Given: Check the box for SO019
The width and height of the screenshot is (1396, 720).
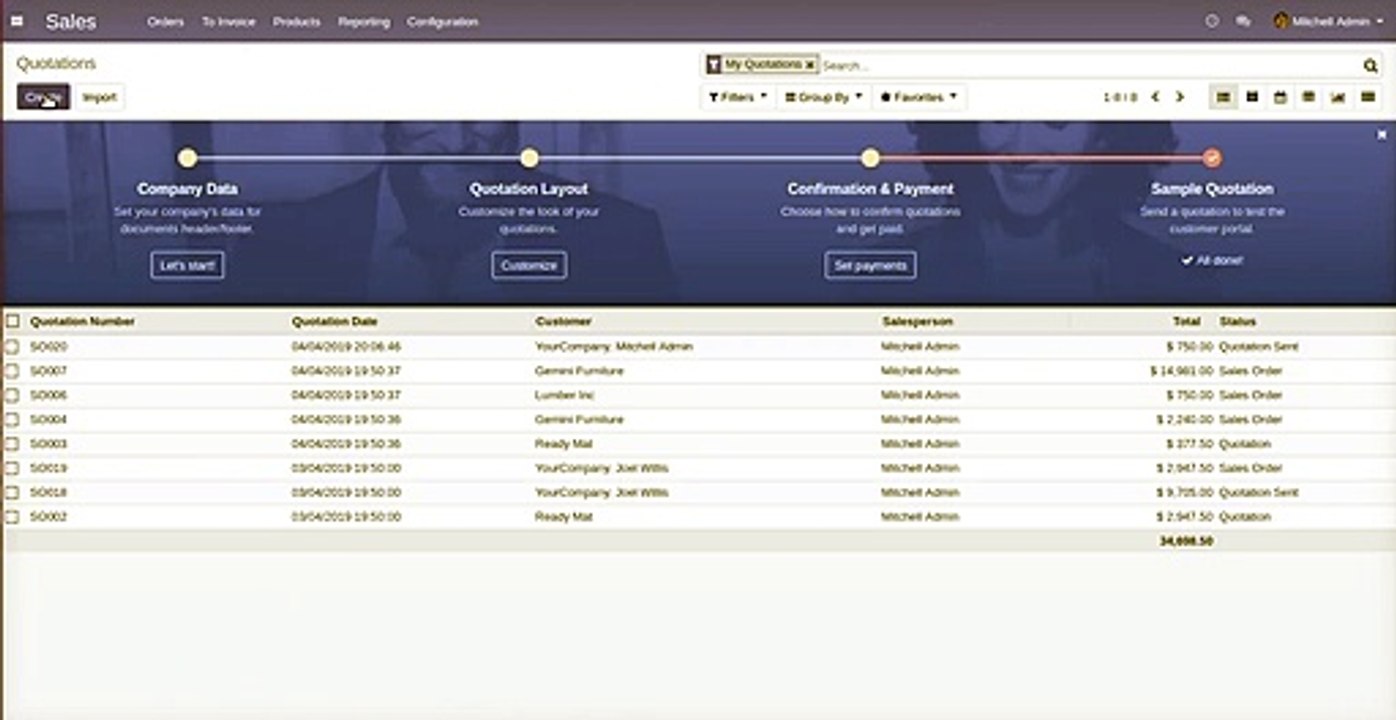Looking at the screenshot, I should (x=12, y=468).
